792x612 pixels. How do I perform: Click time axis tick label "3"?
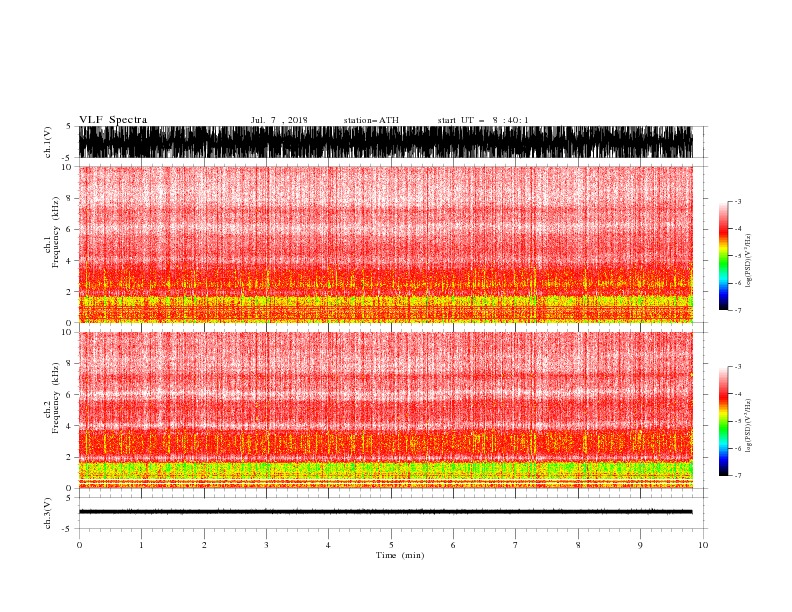(x=266, y=545)
